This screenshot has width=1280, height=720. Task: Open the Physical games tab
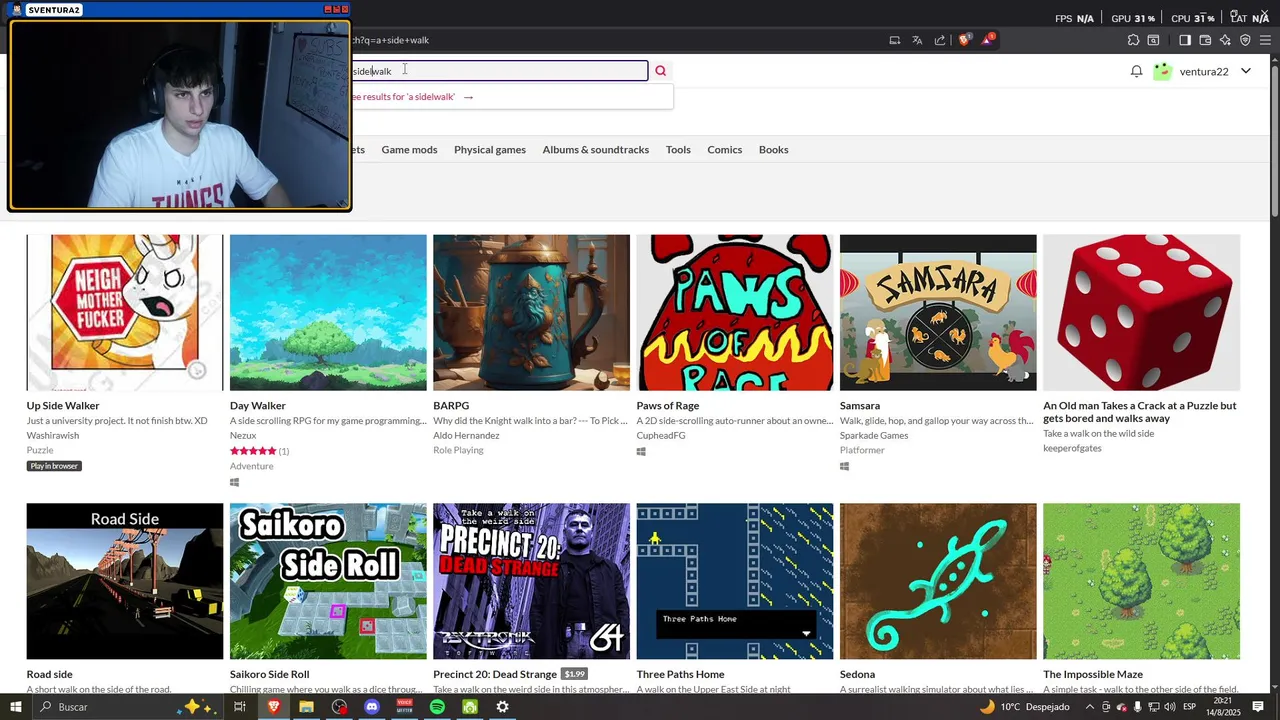[490, 150]
